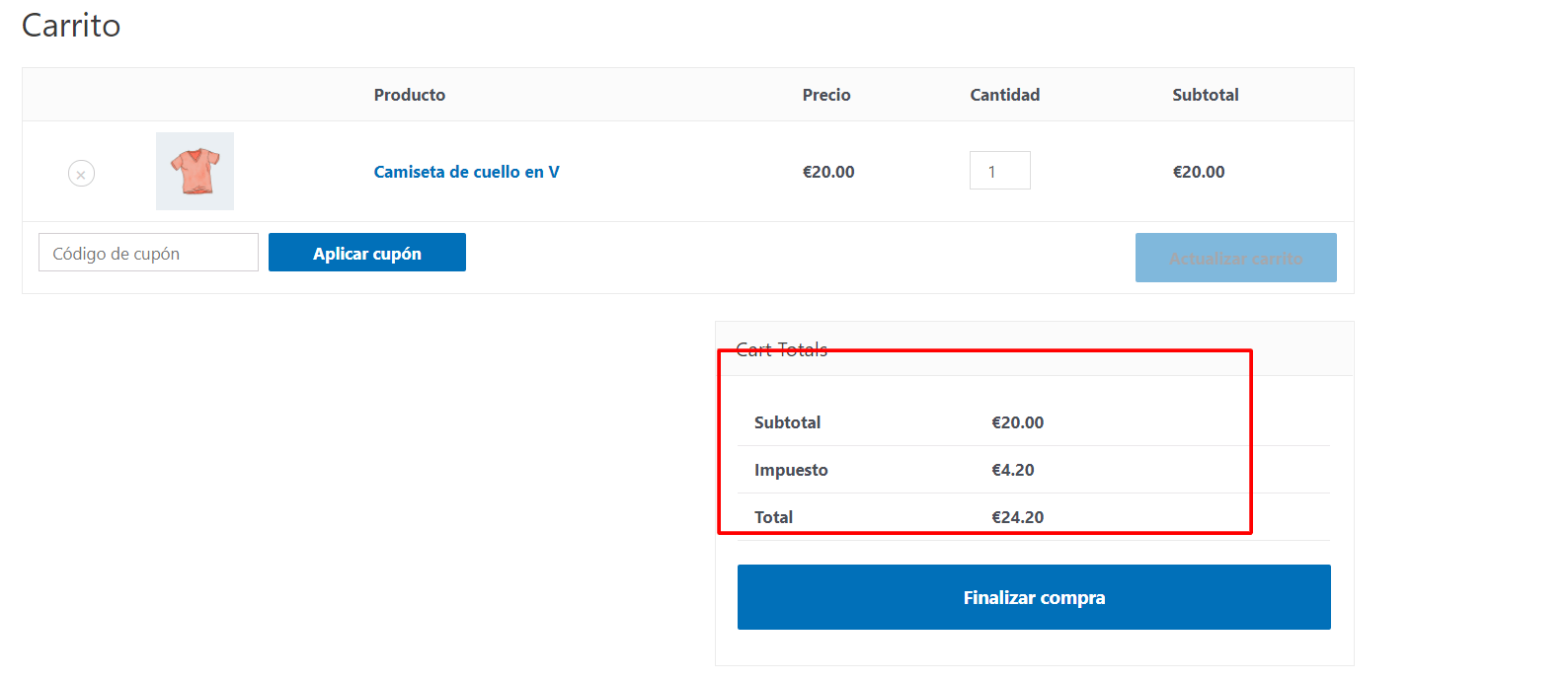Viewport: 1568px width, 683px height.
Task: Apply the coupon with Aplicar cupón
Action: (367, 253)
